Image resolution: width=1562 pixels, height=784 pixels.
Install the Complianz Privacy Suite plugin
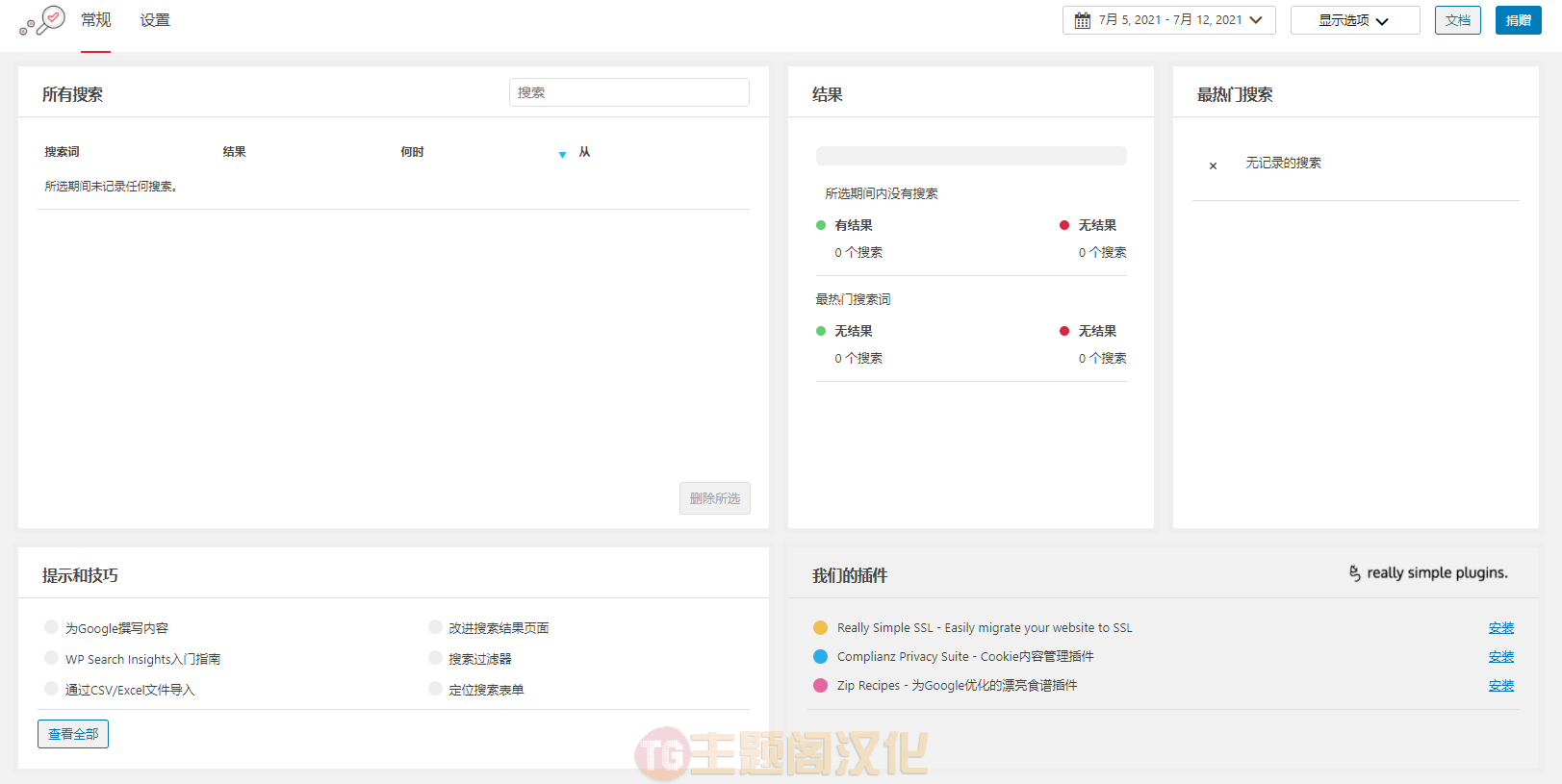[1501, 657]
